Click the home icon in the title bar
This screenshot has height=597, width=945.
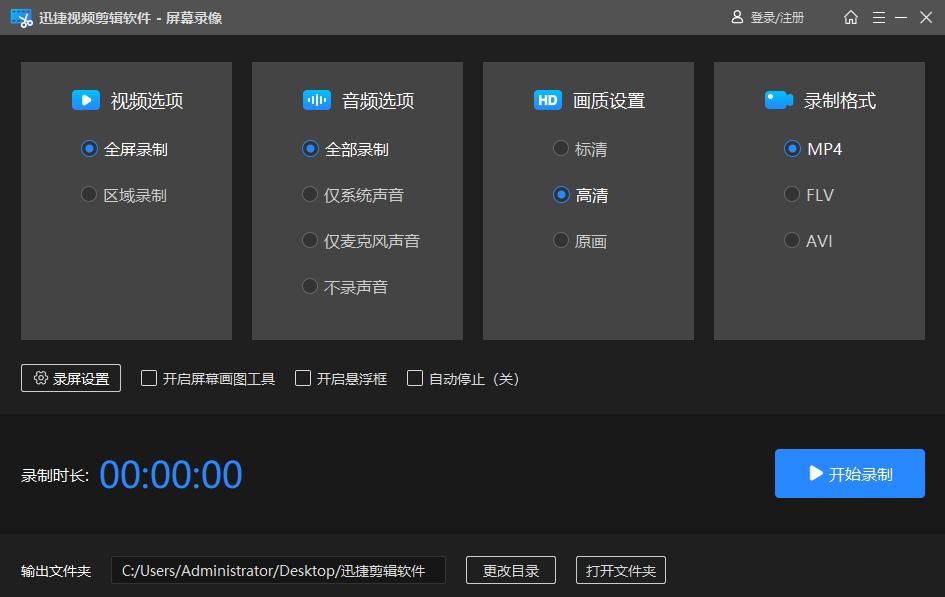coord(850,17)
